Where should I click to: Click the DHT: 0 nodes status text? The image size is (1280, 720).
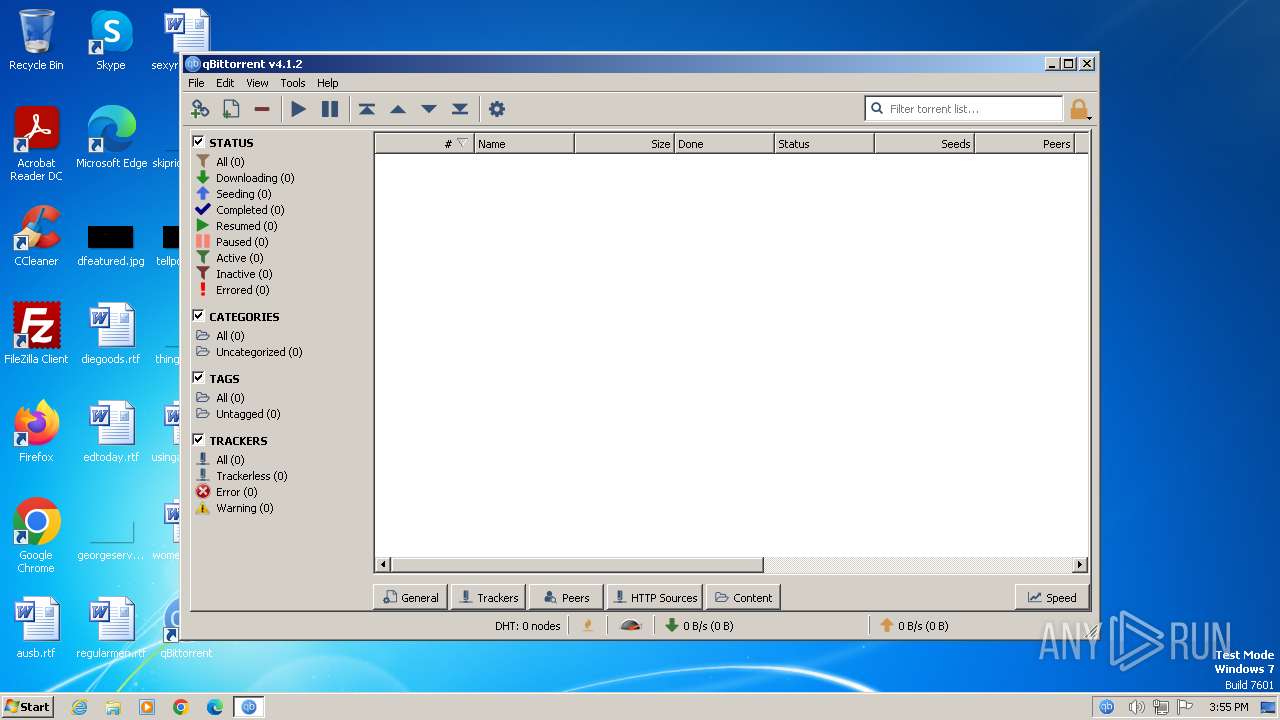[527, 626]
